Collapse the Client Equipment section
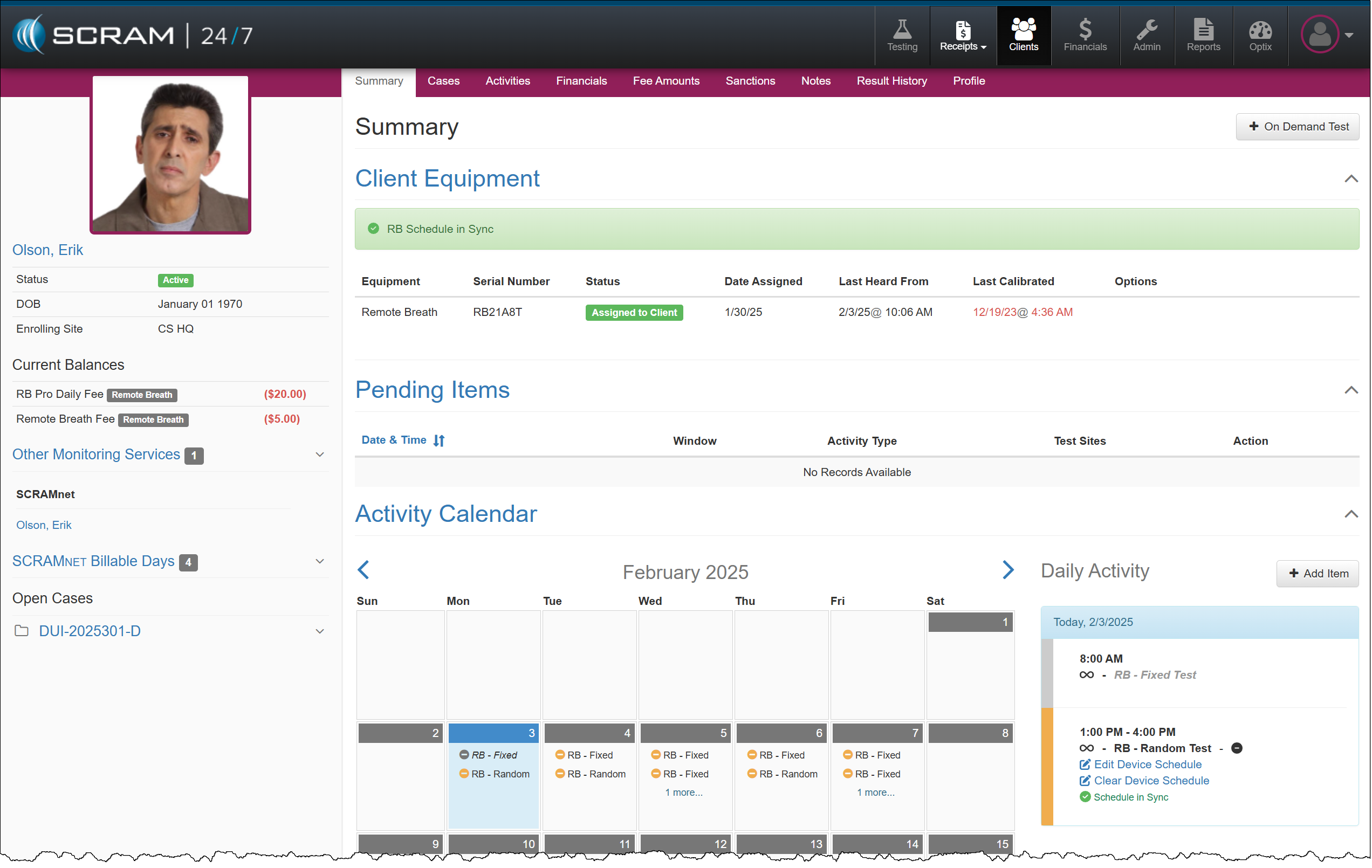 coord(1351,179)
